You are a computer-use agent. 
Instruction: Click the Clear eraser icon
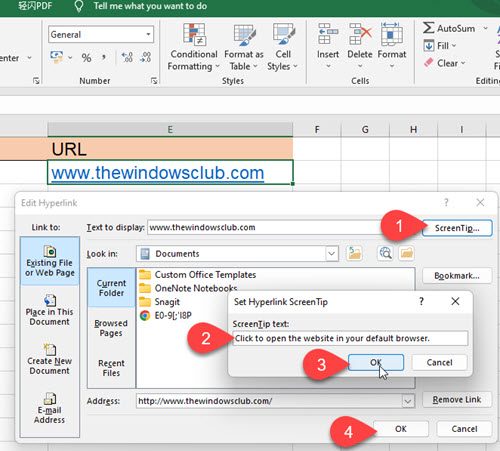click(x=429, y=63)
